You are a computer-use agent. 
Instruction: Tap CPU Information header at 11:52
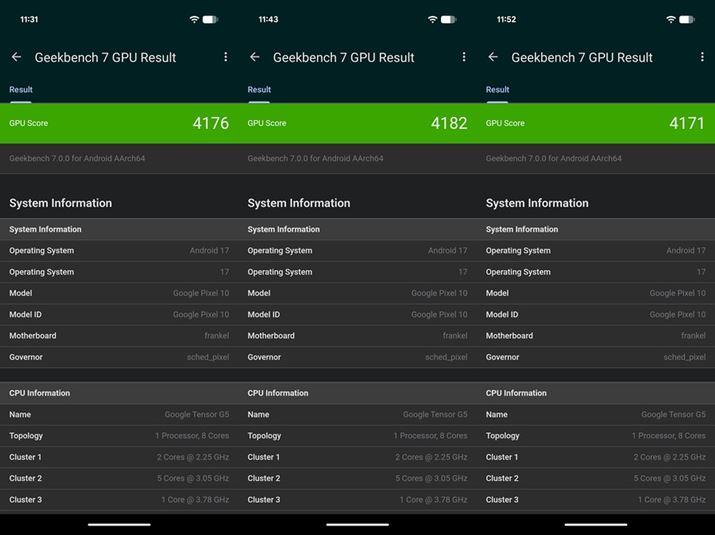pyautogui.click(x=516, y=393)
